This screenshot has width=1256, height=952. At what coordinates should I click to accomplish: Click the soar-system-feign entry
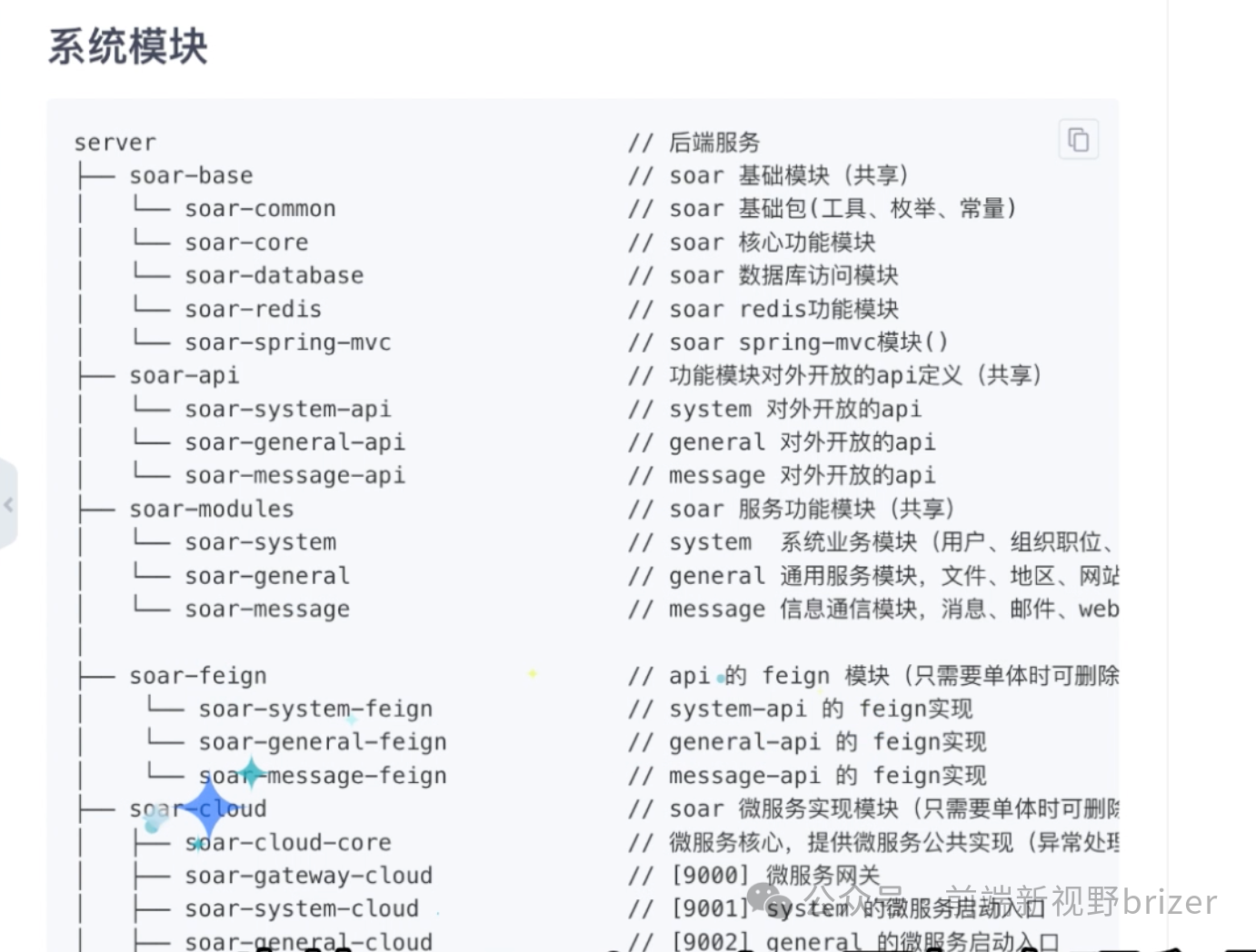pos(315,709)
